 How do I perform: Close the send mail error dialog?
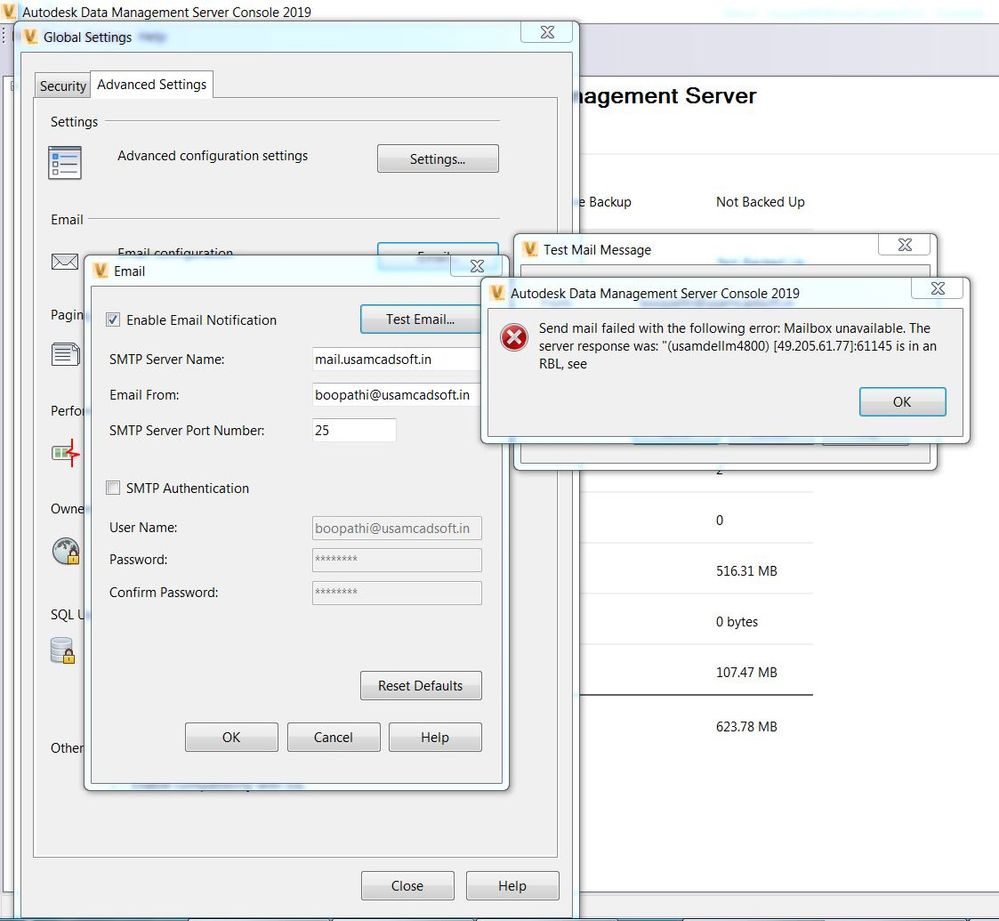(938, 288)
